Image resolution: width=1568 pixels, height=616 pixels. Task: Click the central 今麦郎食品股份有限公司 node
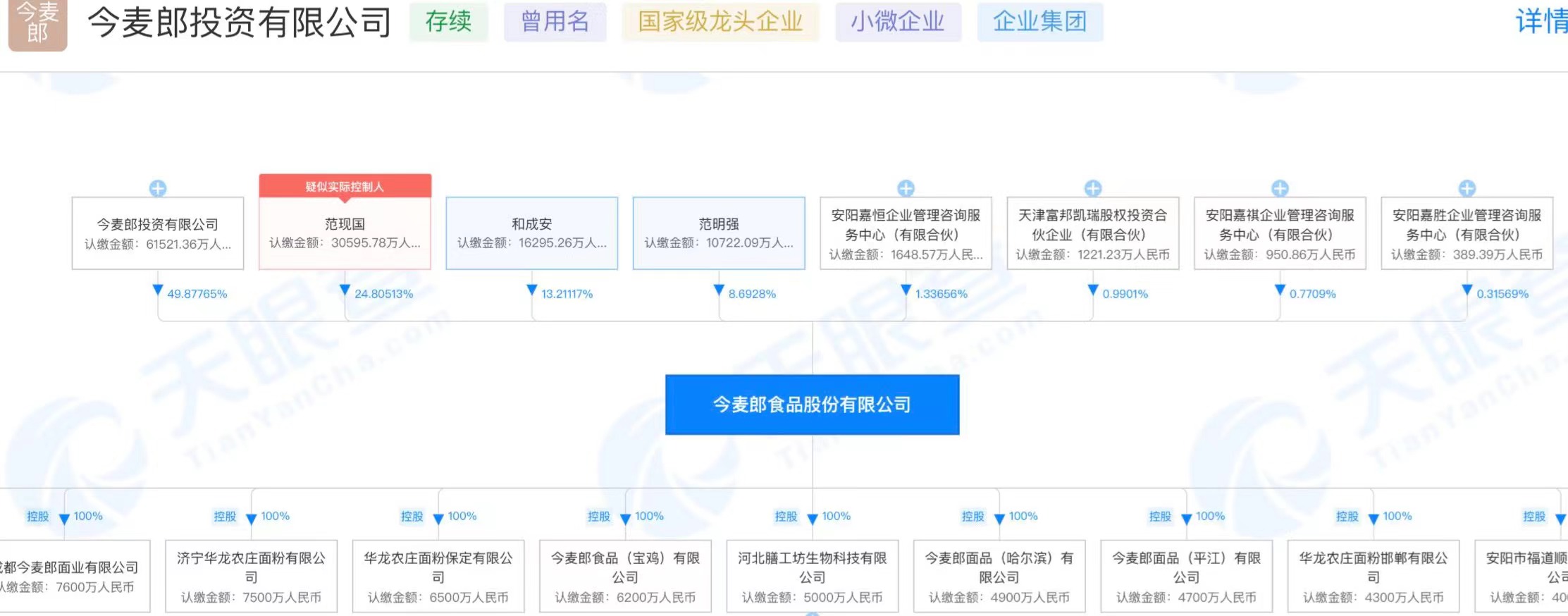coord(812,405)
